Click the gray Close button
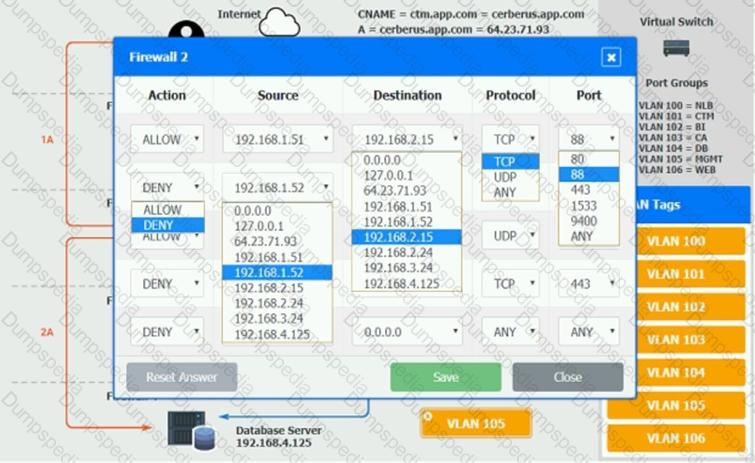Image resolution: width=755 pixels, height=463 pixels. [x=567, y=377]
